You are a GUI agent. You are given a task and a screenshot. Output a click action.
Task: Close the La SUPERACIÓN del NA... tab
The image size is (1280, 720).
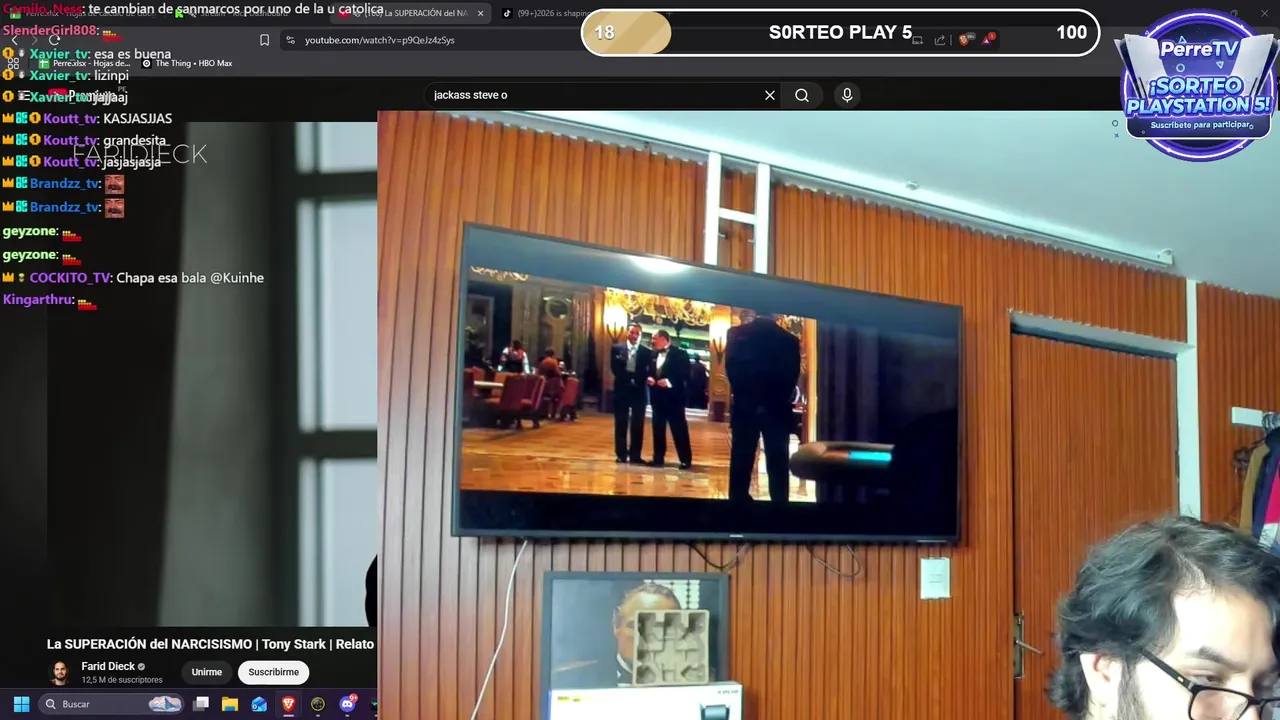pos(480,13)
